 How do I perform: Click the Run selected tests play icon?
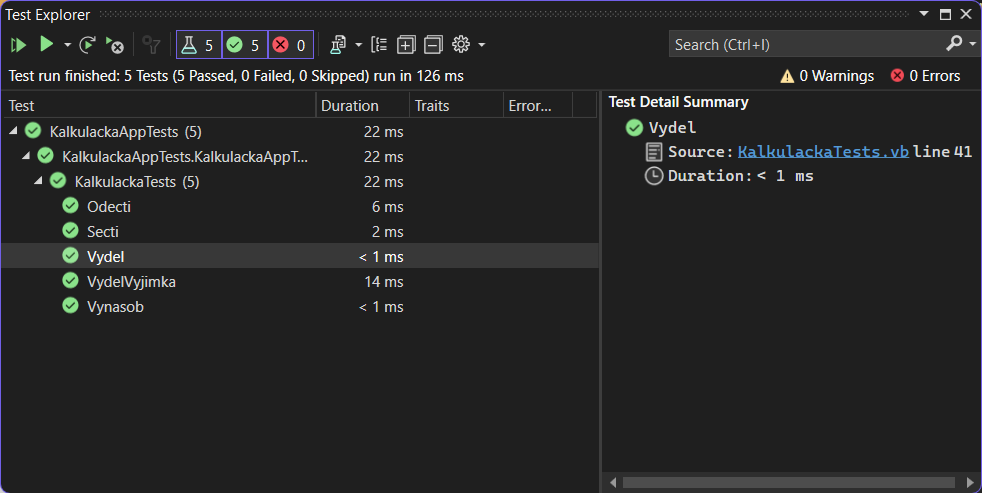tap(46, 44)
